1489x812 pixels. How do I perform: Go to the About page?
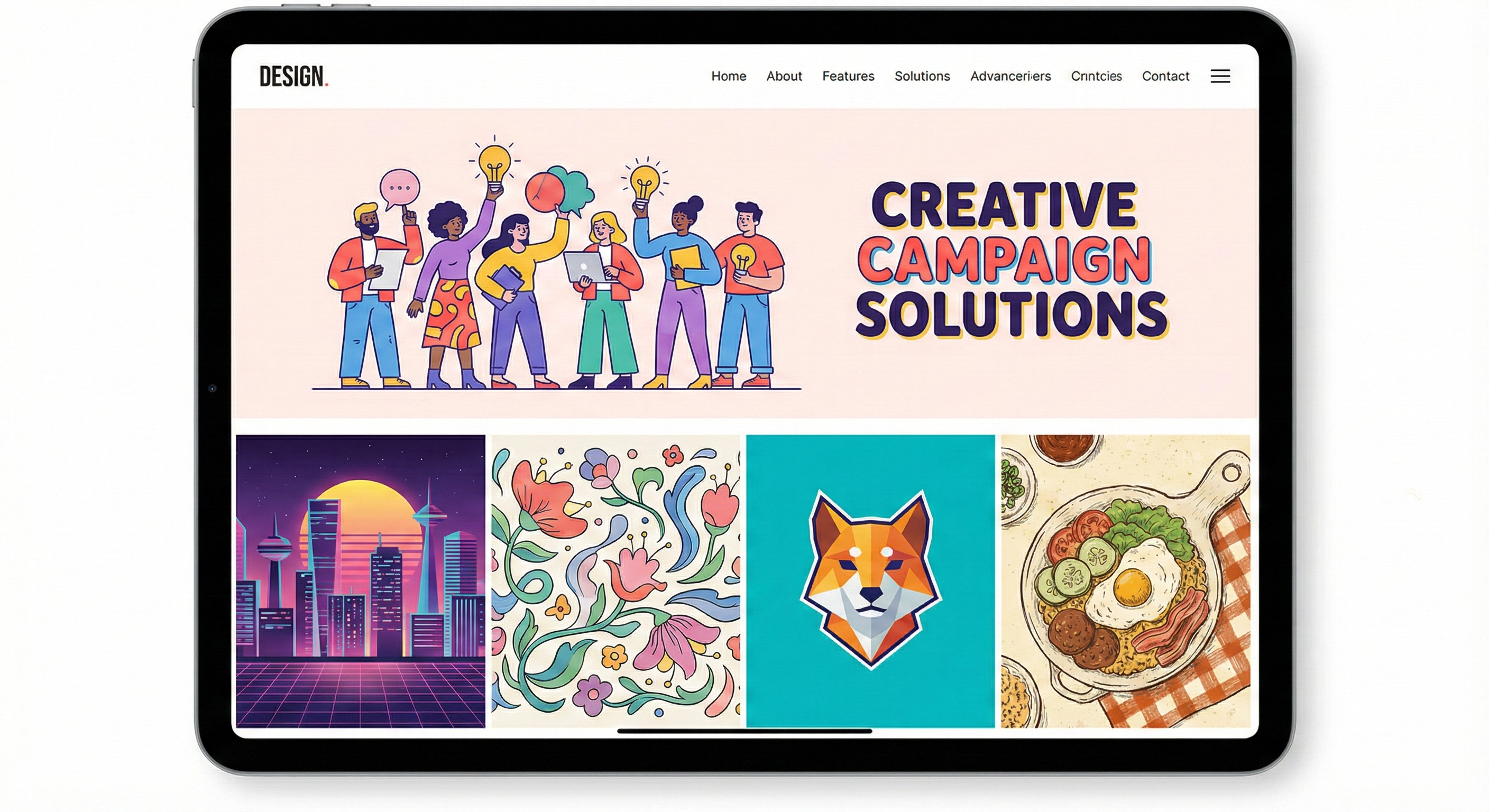784,76
